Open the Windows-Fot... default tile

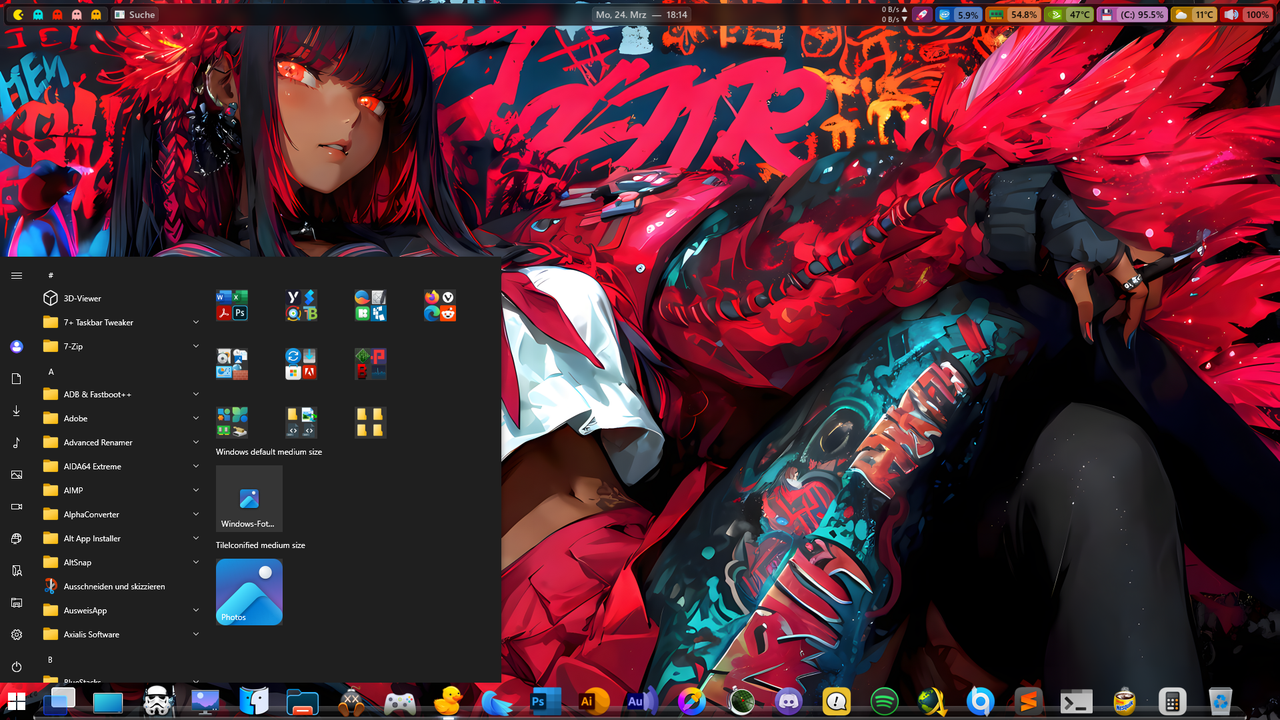tap(249, 498)
